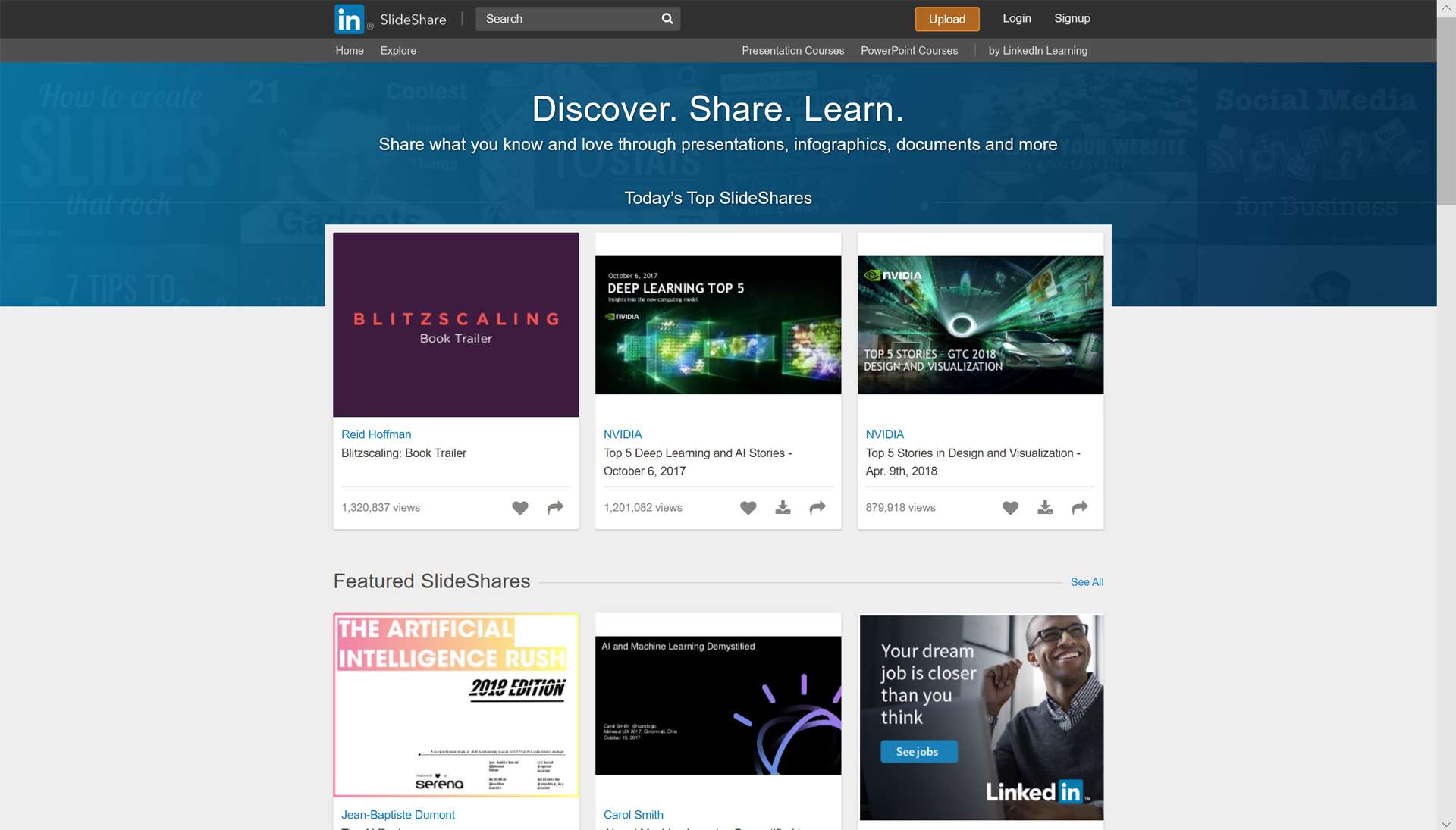
Task: Like the Top 5 Deep Learning slideshare
Action: (x=748, y=508)
